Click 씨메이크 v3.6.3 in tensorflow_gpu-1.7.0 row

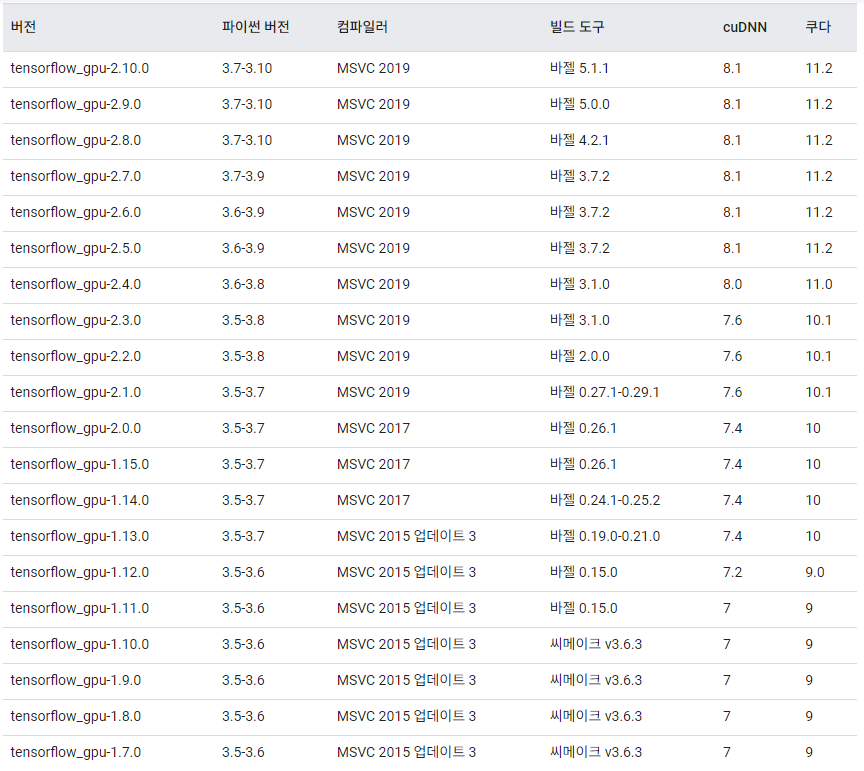pos(596,752)
